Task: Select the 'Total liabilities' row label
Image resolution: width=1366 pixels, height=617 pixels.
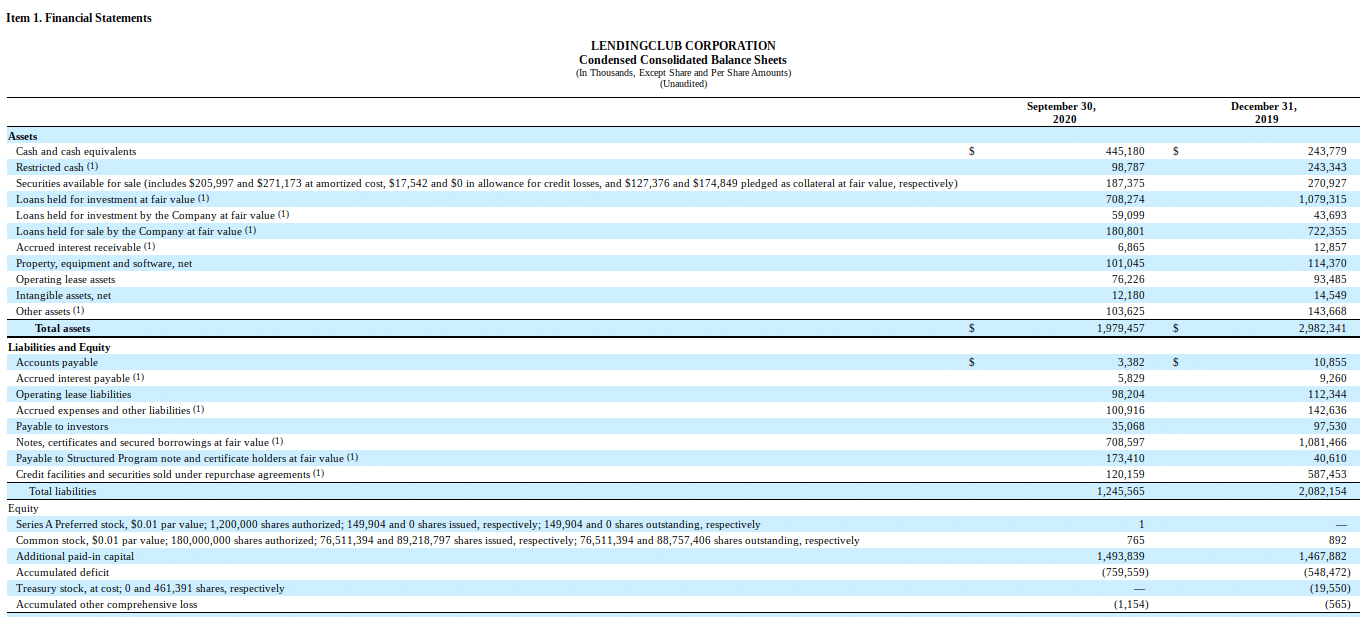Action: click(62, 491)
